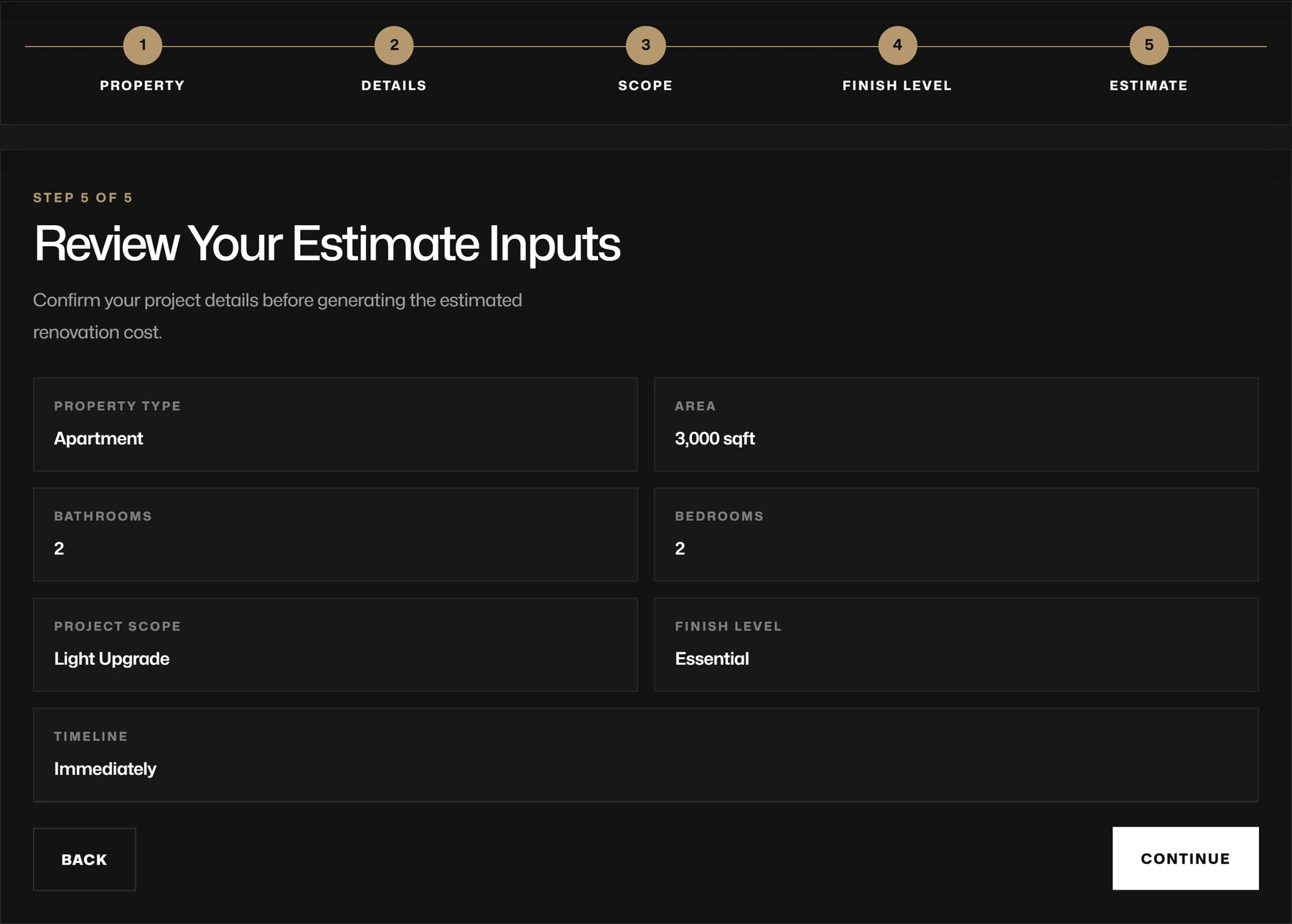Click the ESTIMATE step label
Image resolution: width=1292 pixels, height=924 pixels.
point(1148,85)
